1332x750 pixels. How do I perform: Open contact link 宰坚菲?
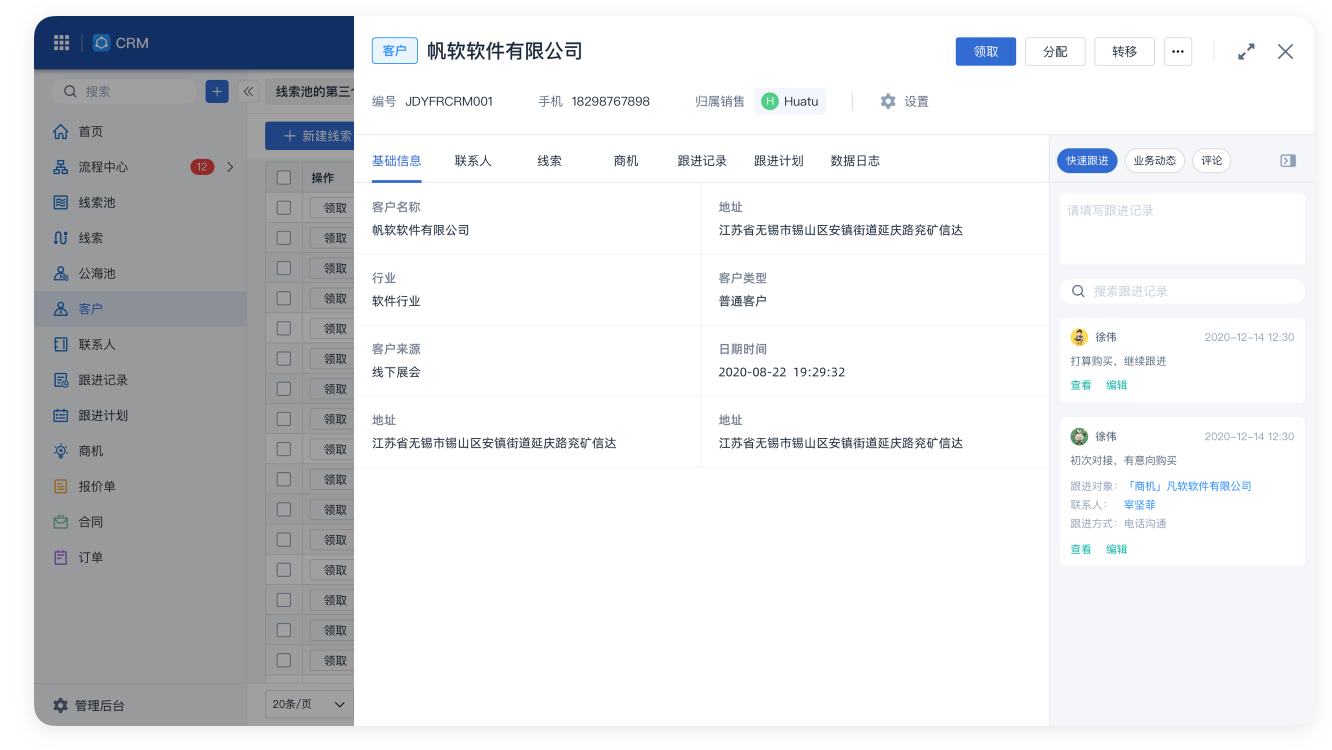tap(1139, 505)
